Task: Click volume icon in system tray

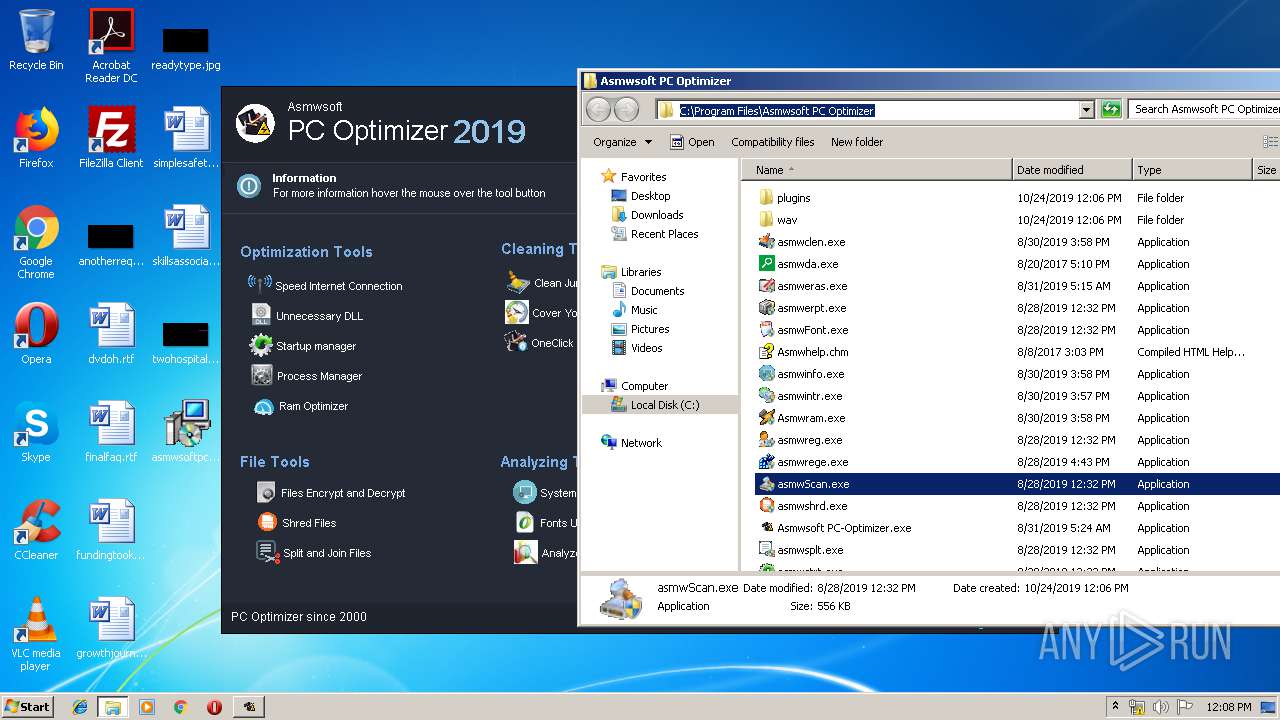Action: 1161,707
